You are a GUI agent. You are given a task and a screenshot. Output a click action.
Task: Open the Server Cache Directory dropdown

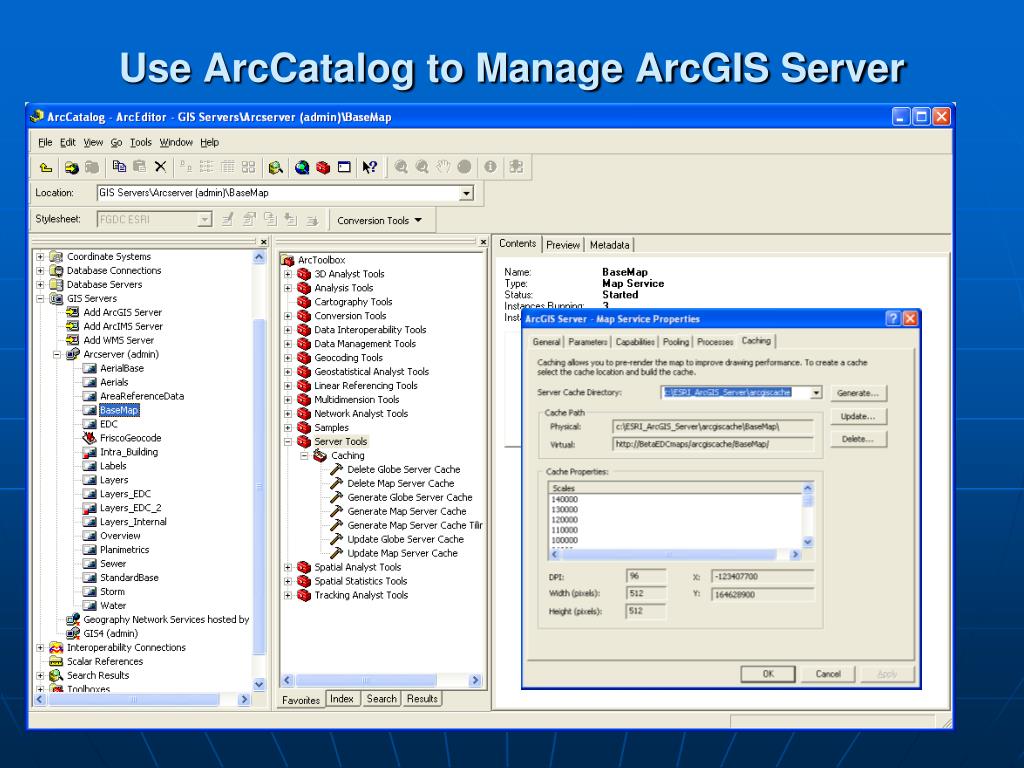pos(816,392)
